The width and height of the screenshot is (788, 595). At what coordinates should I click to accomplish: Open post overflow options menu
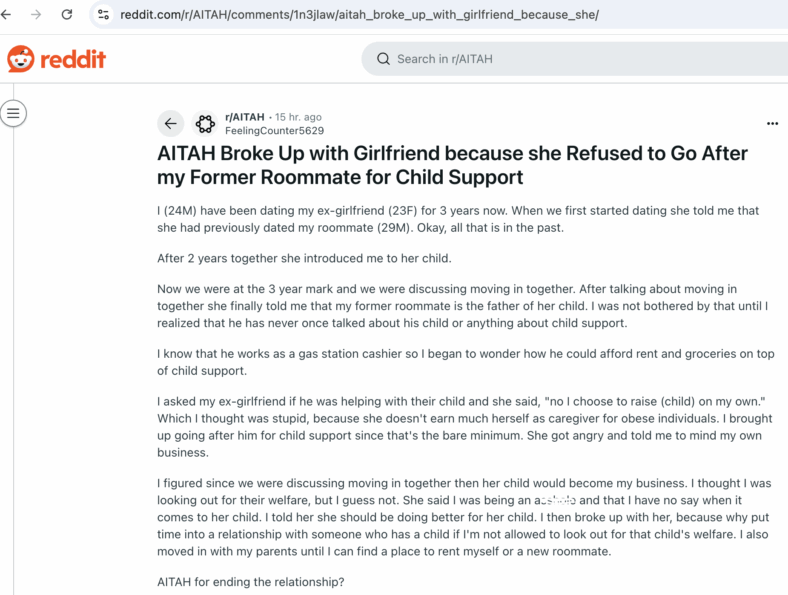772,123
